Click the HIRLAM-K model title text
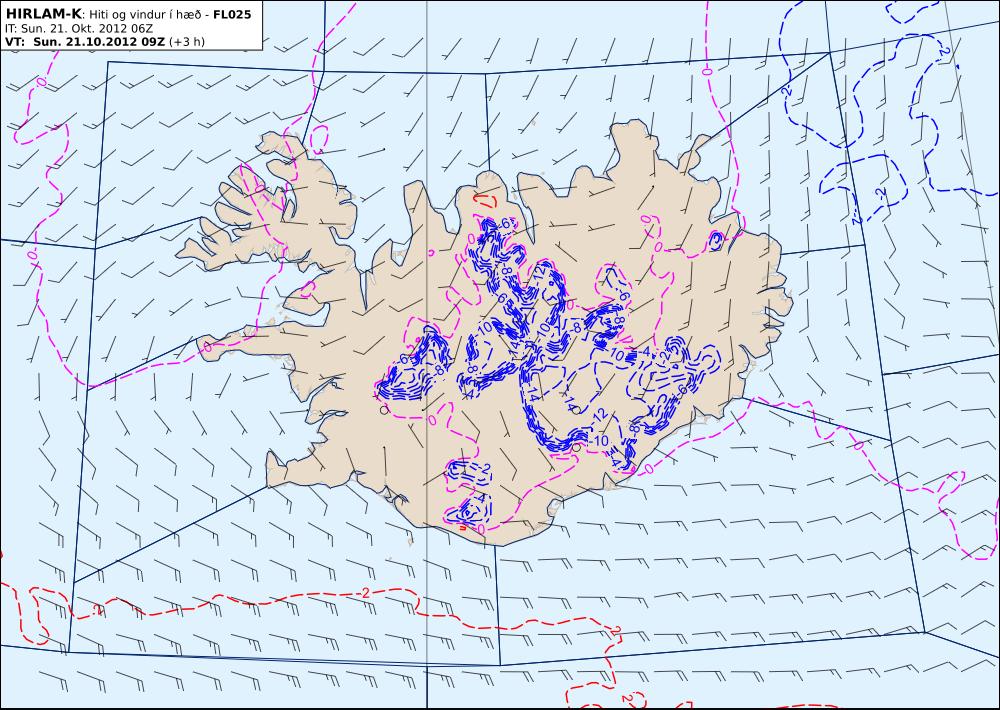 [x=44, y=14]
